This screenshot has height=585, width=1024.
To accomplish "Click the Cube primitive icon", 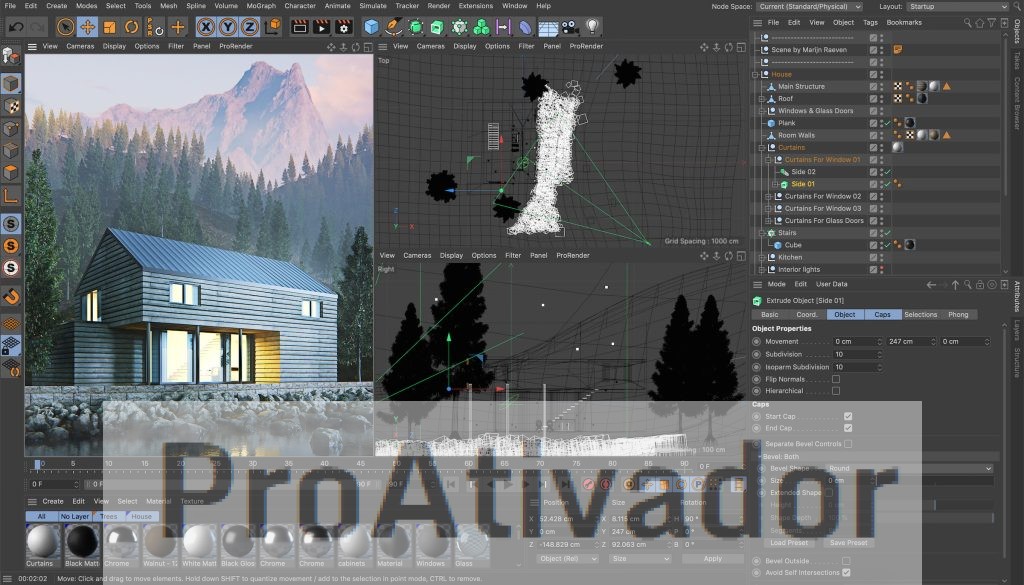I will (x=371, y=28).
